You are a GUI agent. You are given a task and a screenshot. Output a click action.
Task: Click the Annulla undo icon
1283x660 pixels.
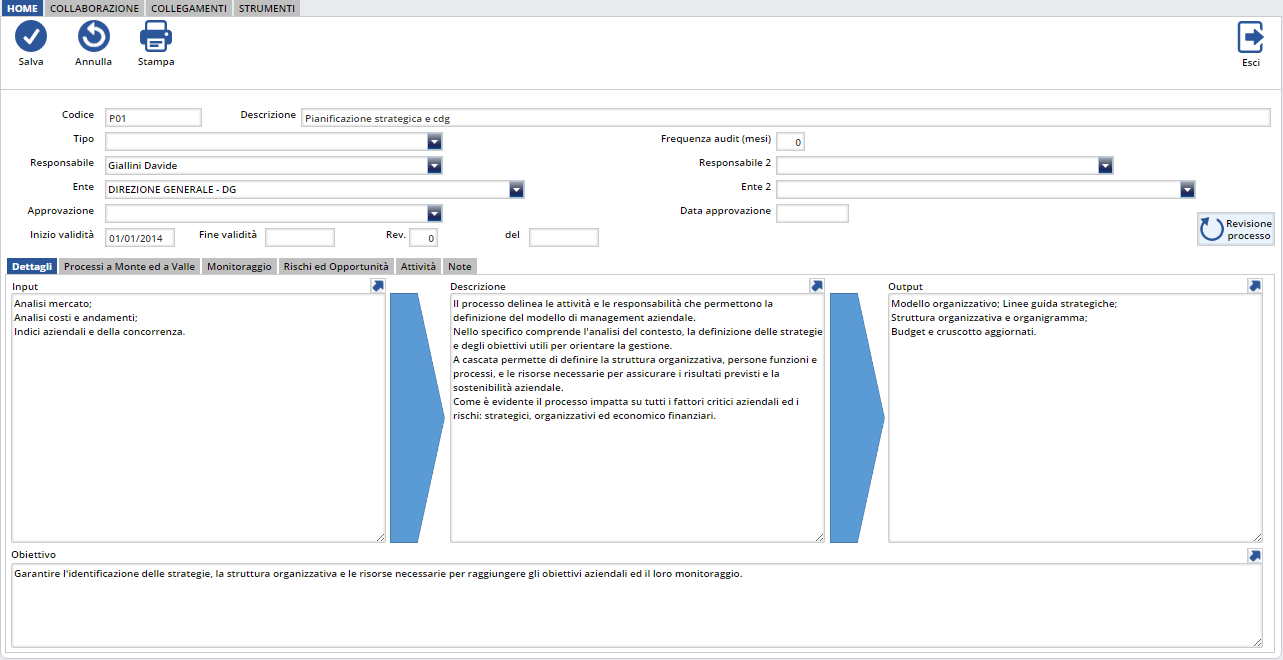[93, 37]
